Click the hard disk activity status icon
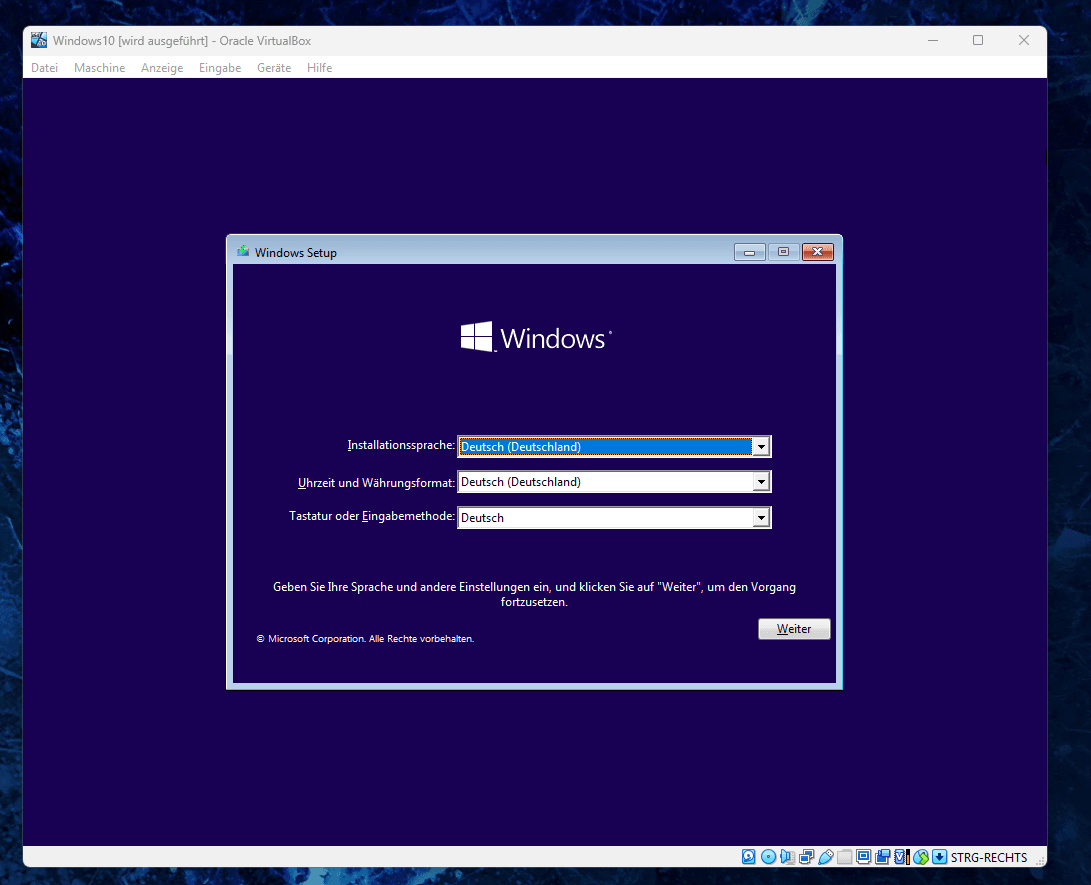Screen dimensions: 1091x885 [x=748, y=857]
